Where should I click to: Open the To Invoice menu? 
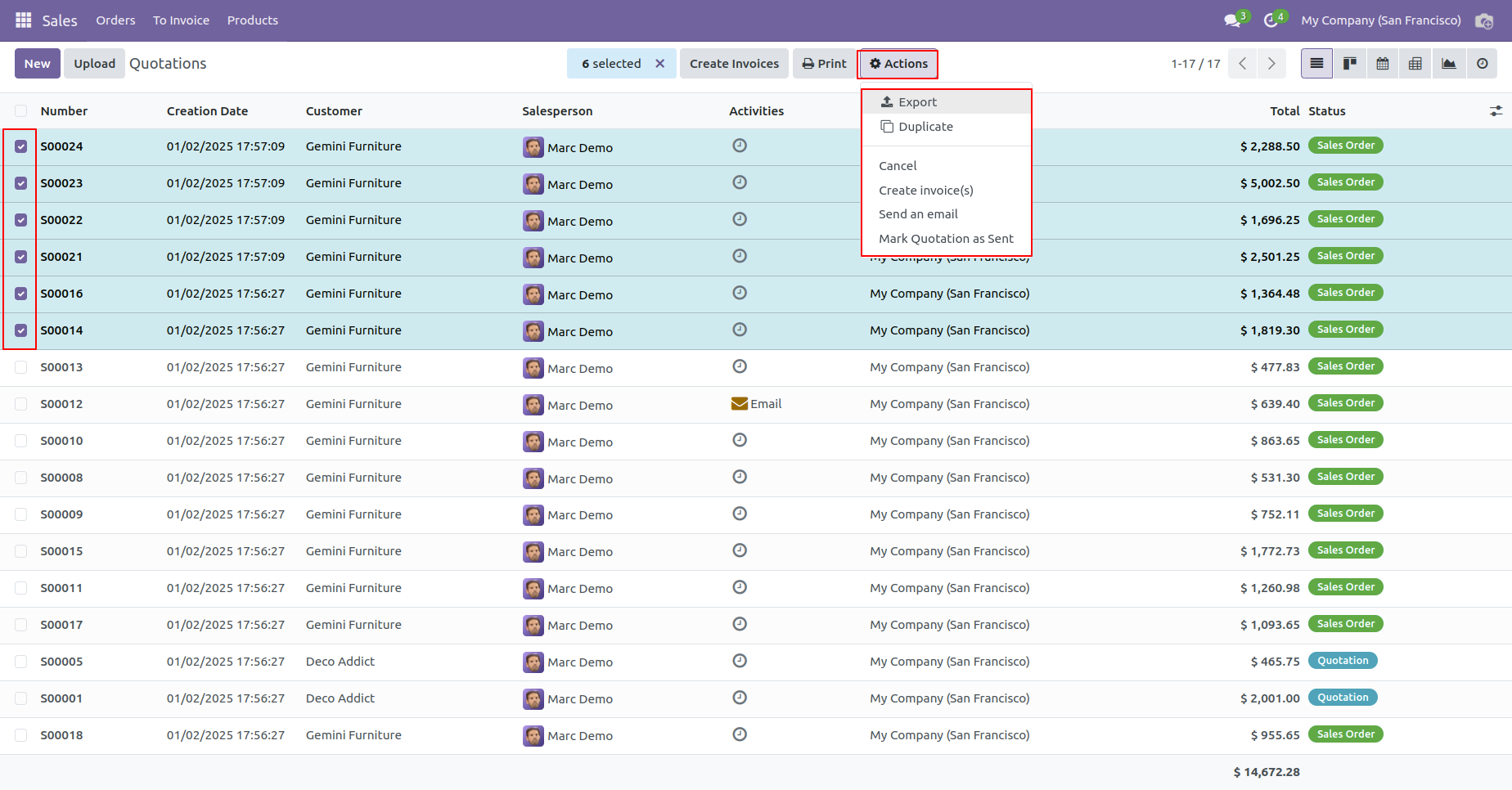click(181, 20)
